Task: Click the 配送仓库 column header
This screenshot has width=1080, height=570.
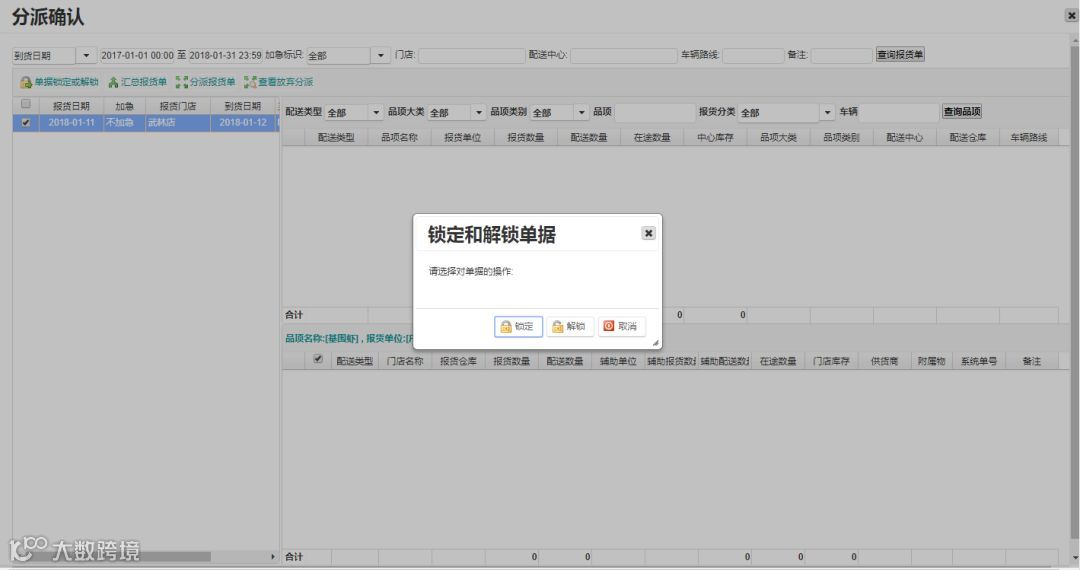Action: click(968, 138)
